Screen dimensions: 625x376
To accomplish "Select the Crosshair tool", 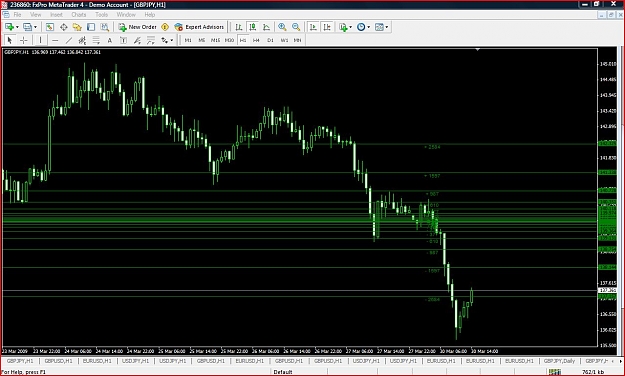I will coord(24,40).
